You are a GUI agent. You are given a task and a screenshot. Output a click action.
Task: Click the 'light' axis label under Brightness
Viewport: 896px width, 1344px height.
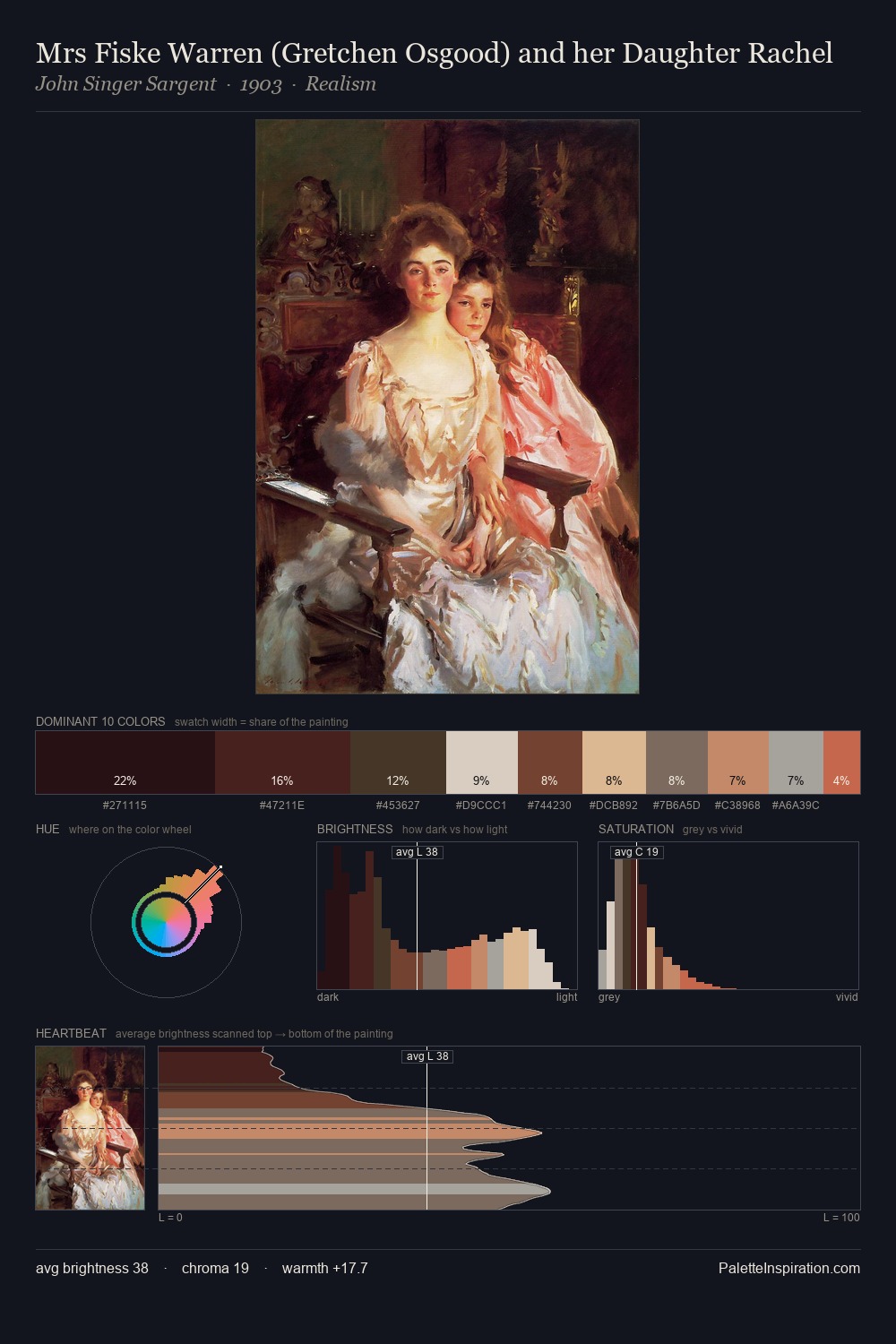point(566,997)
